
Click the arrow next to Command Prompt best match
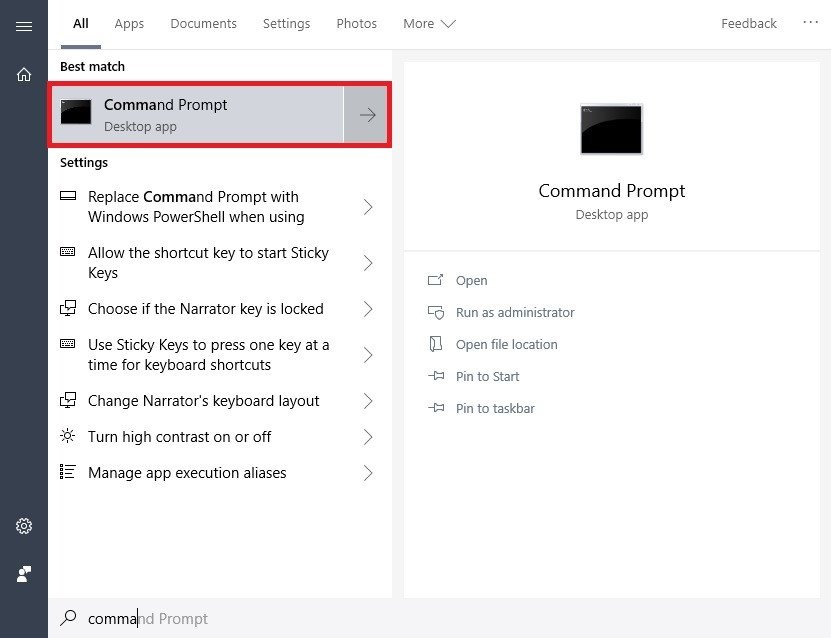(366, 114)
